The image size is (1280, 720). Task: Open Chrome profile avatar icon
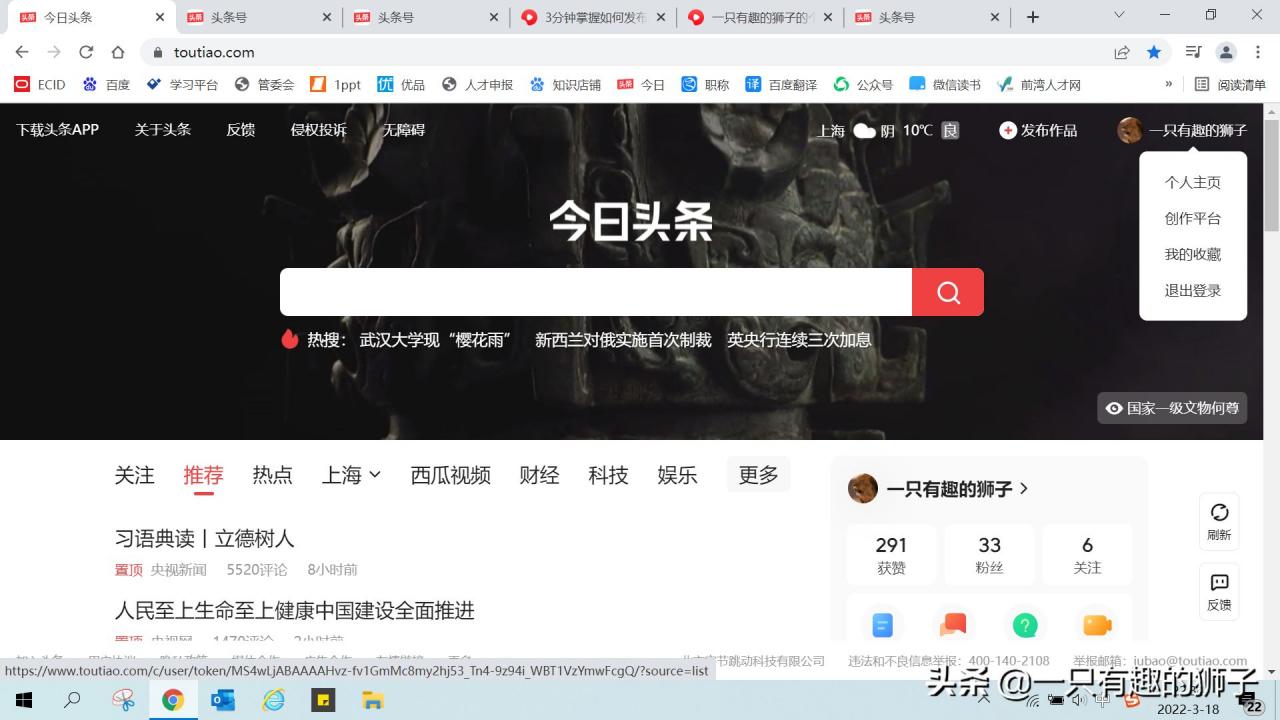[1226, 52]
